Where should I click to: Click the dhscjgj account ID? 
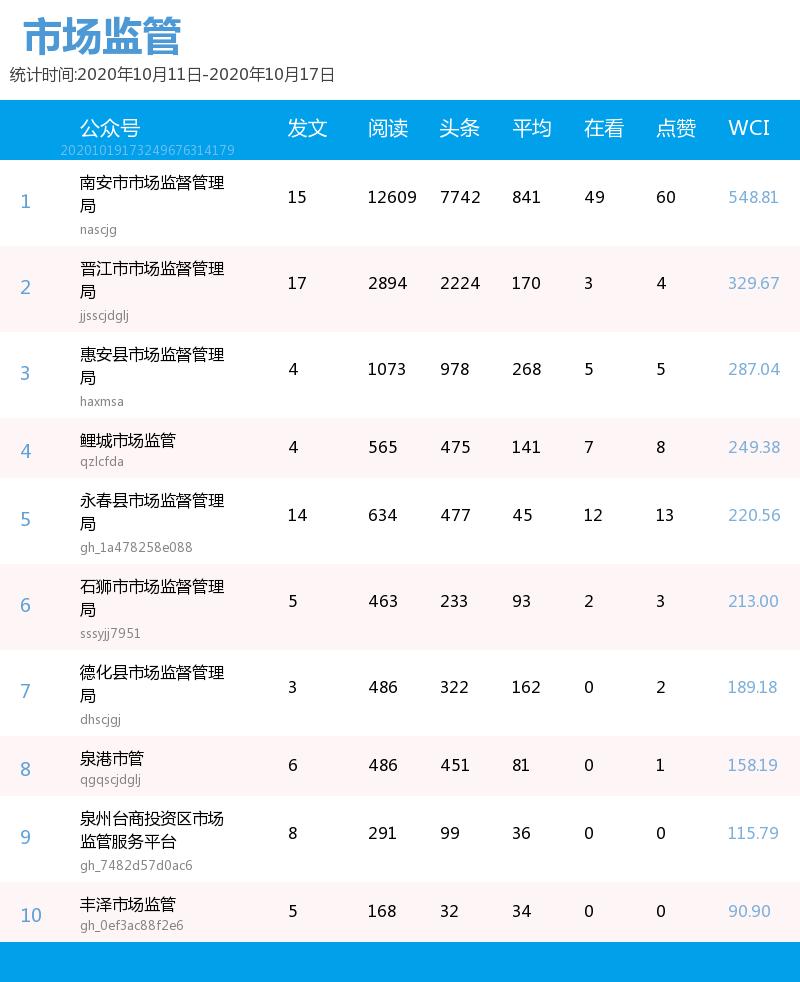point(100,719)
